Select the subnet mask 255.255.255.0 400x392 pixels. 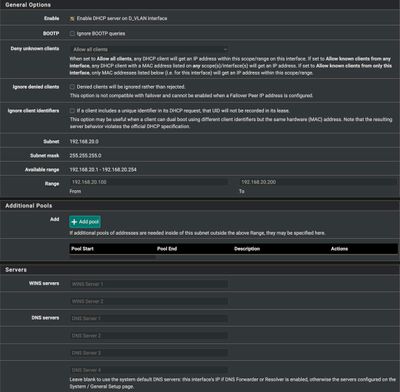[85, 156]
